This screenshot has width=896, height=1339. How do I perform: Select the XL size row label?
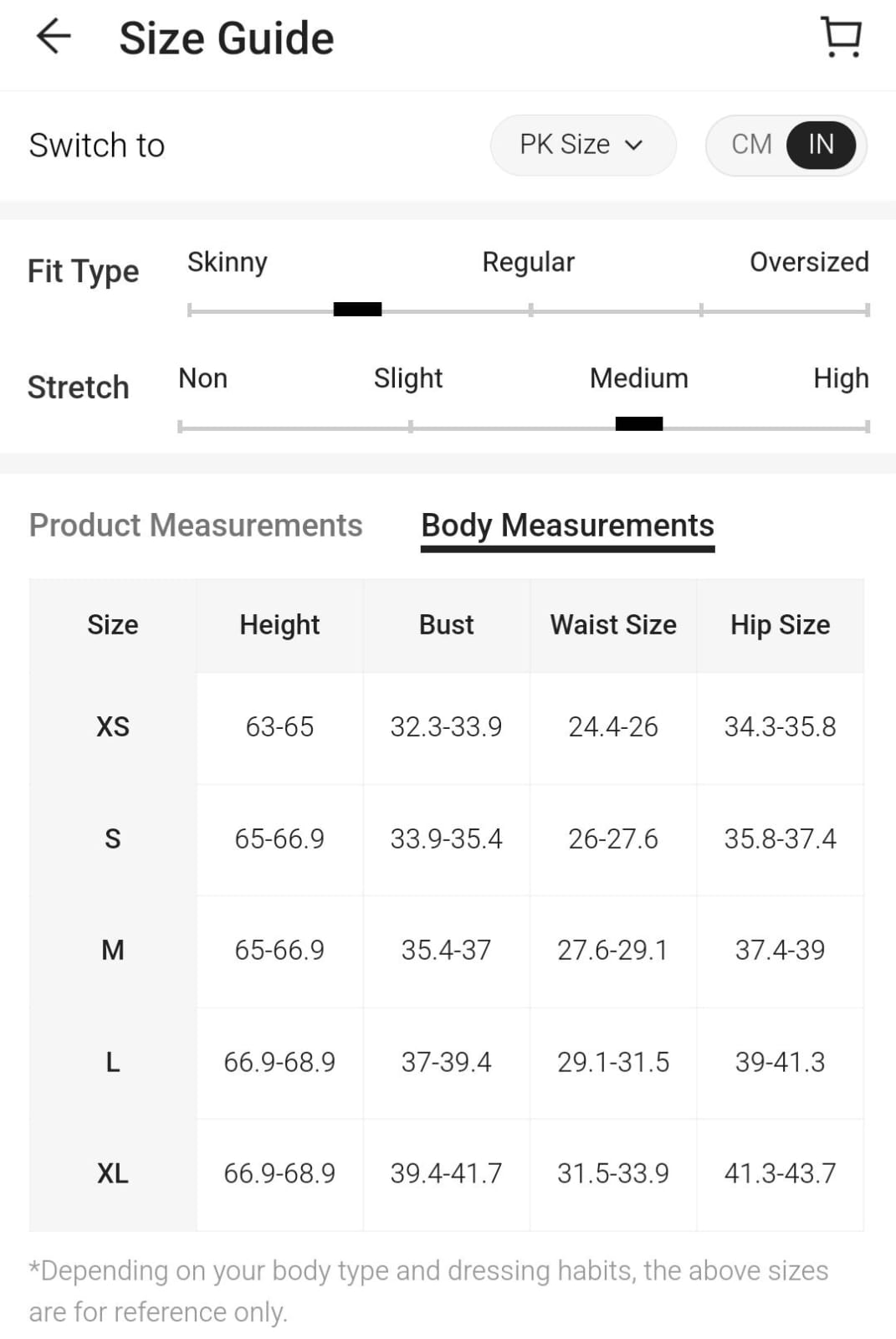pos(113,1173)
